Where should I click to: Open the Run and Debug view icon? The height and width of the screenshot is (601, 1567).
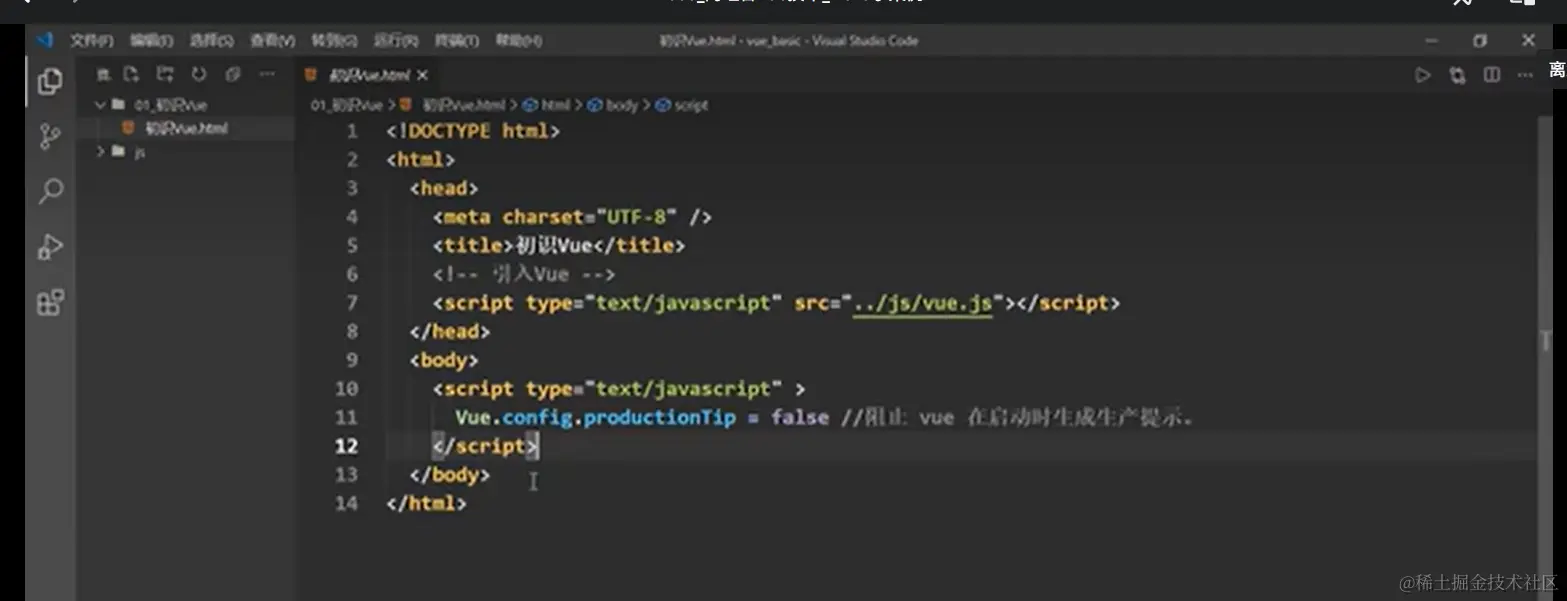pyautogui.click(x=50, y=247)
